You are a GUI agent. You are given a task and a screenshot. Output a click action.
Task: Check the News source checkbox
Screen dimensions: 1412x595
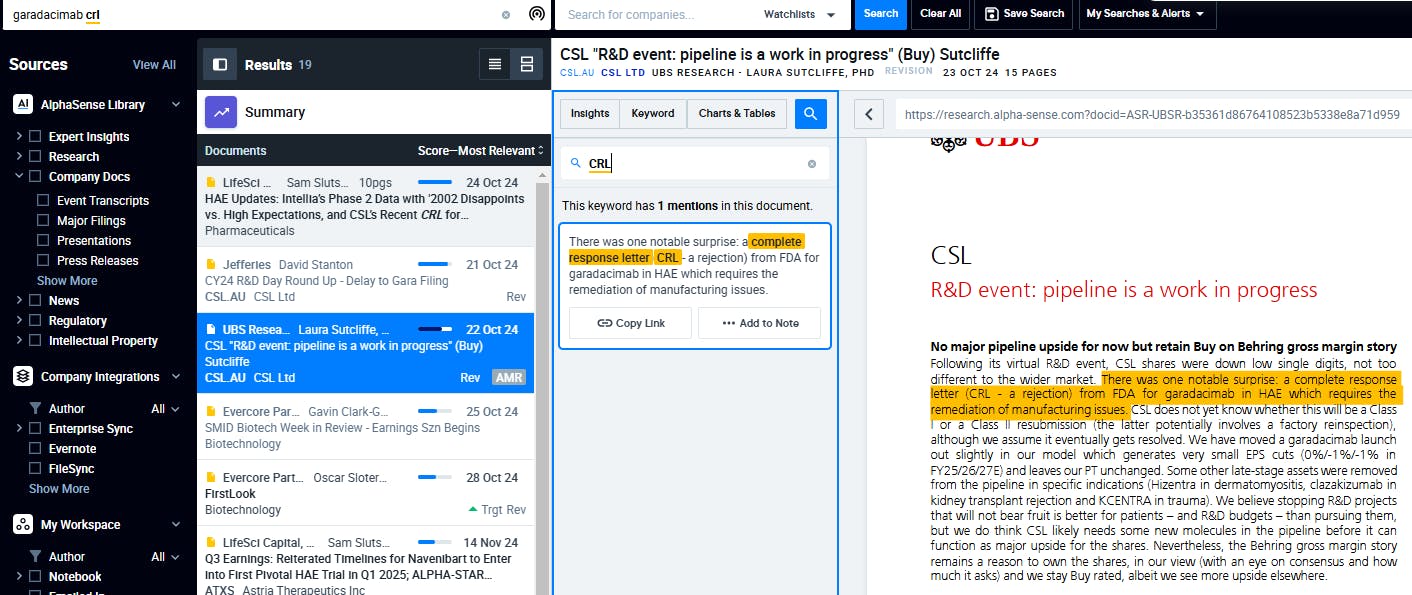point(35,301)
